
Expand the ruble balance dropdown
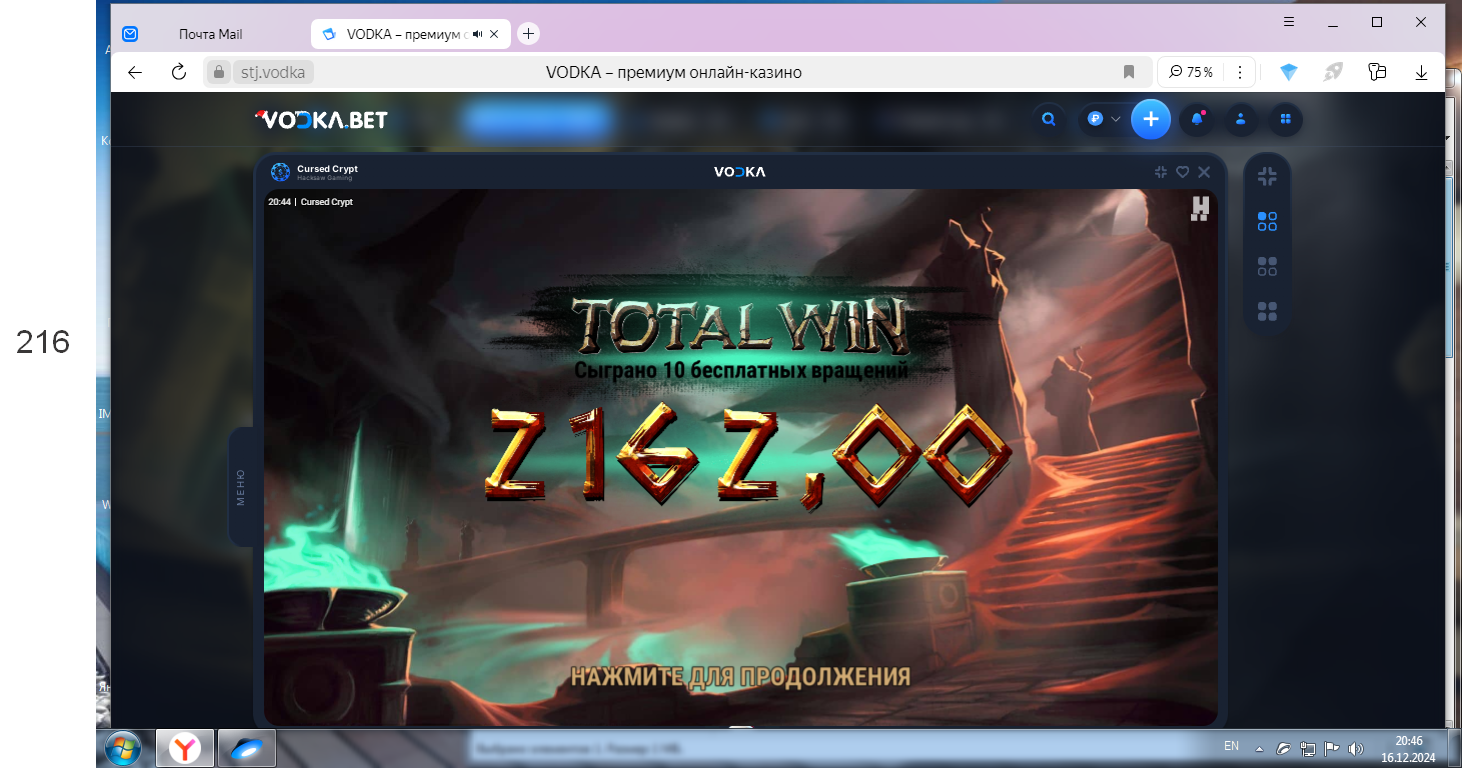pyautogui.click(x=1104, y=119)
